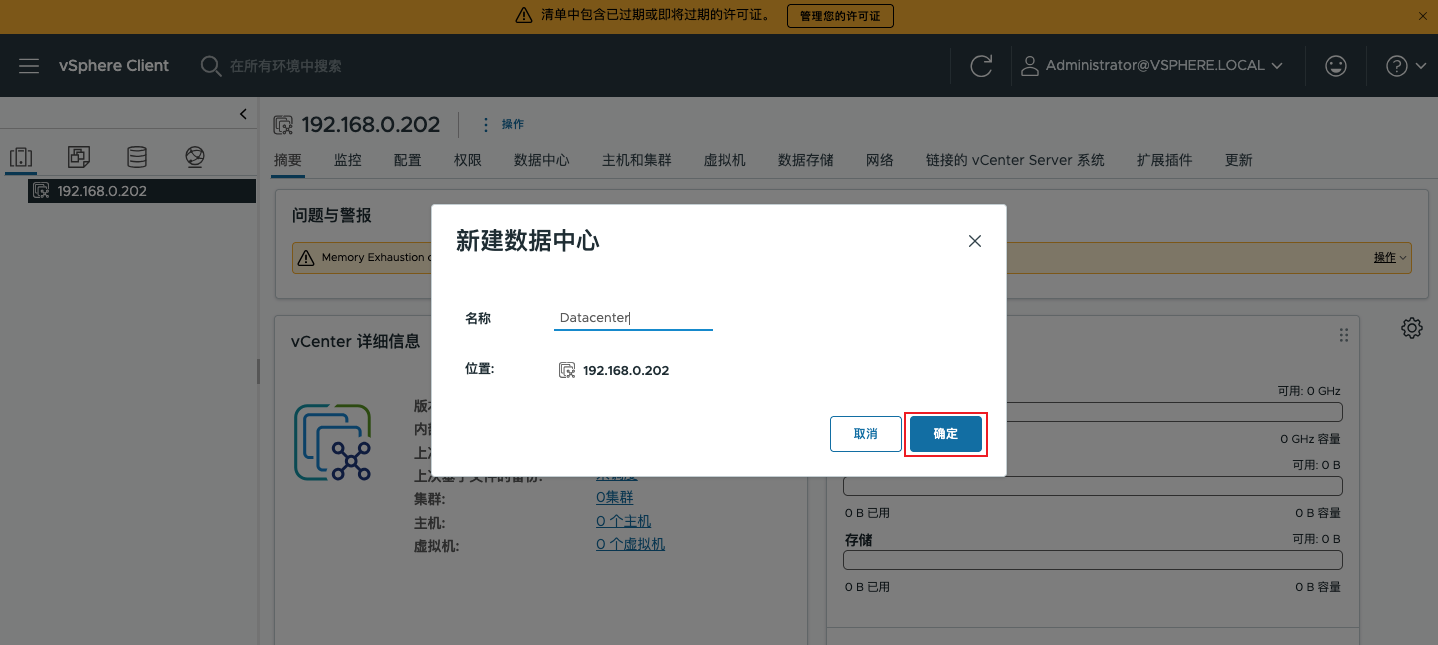Switch to the 主机和集群 tab
Screen dimensions: 1438x645
tap(637, 160)
